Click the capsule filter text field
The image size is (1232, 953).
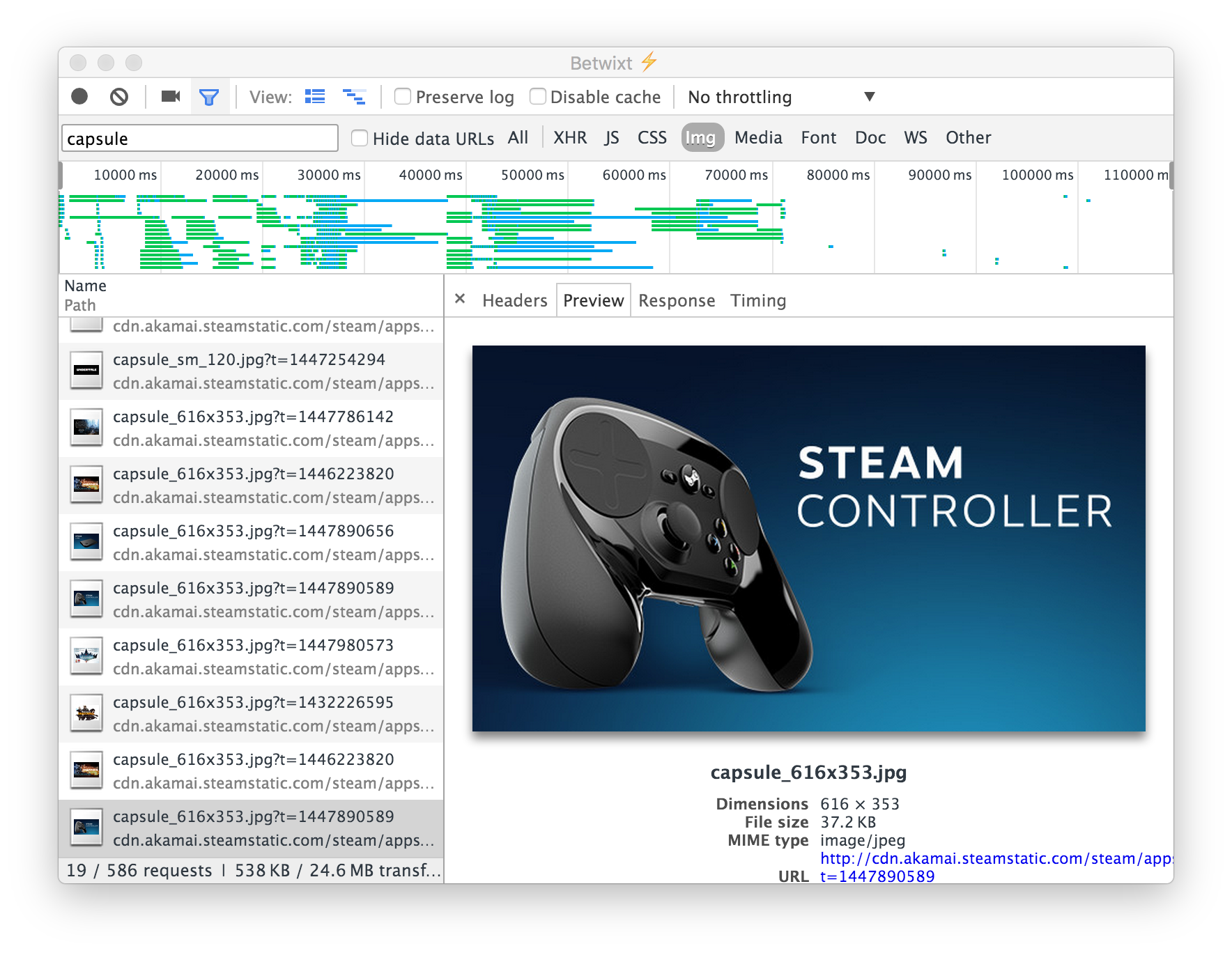pos(200,139)
